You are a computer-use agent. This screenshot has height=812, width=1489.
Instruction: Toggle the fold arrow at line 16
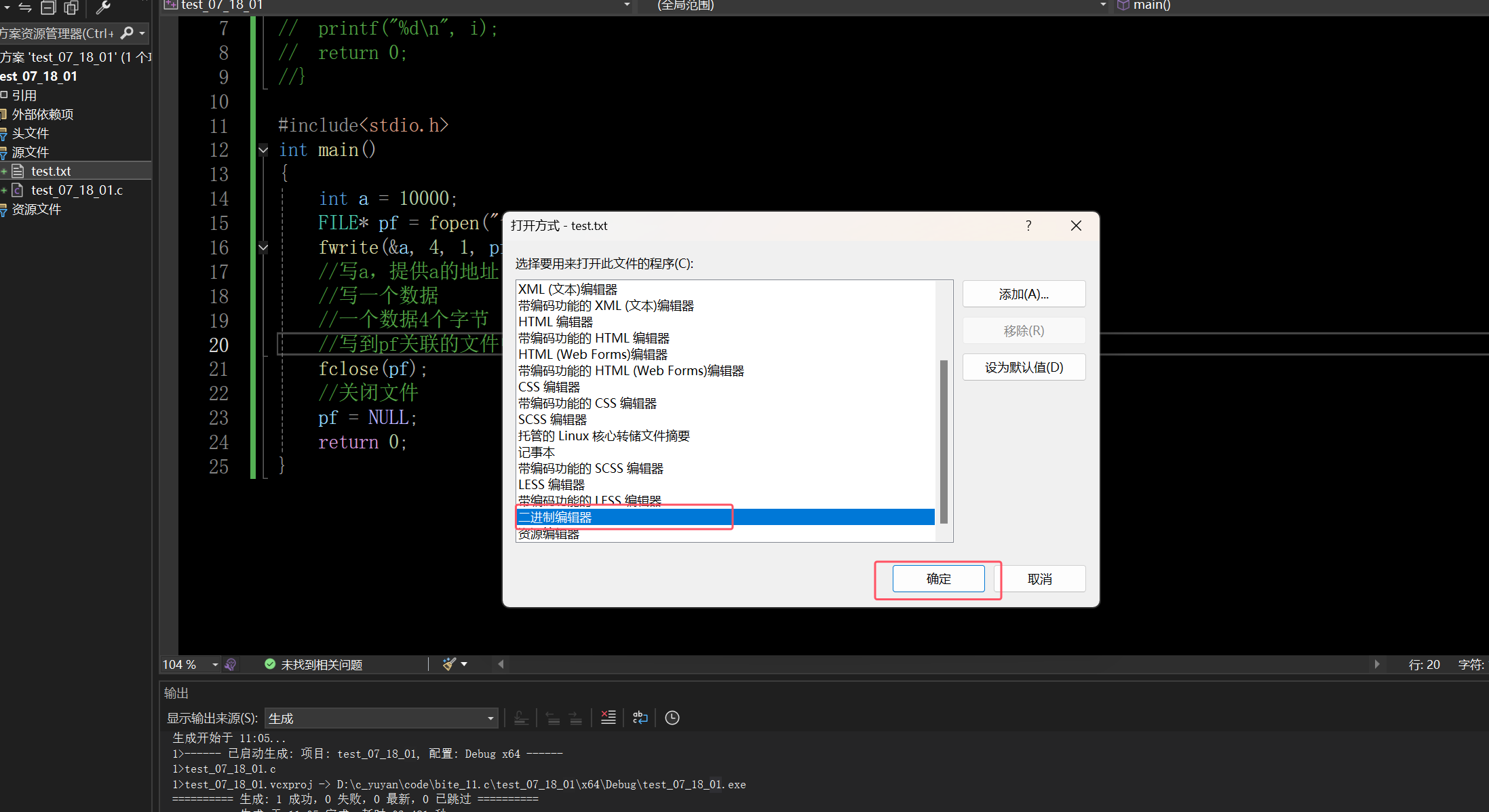click(263, 248)
